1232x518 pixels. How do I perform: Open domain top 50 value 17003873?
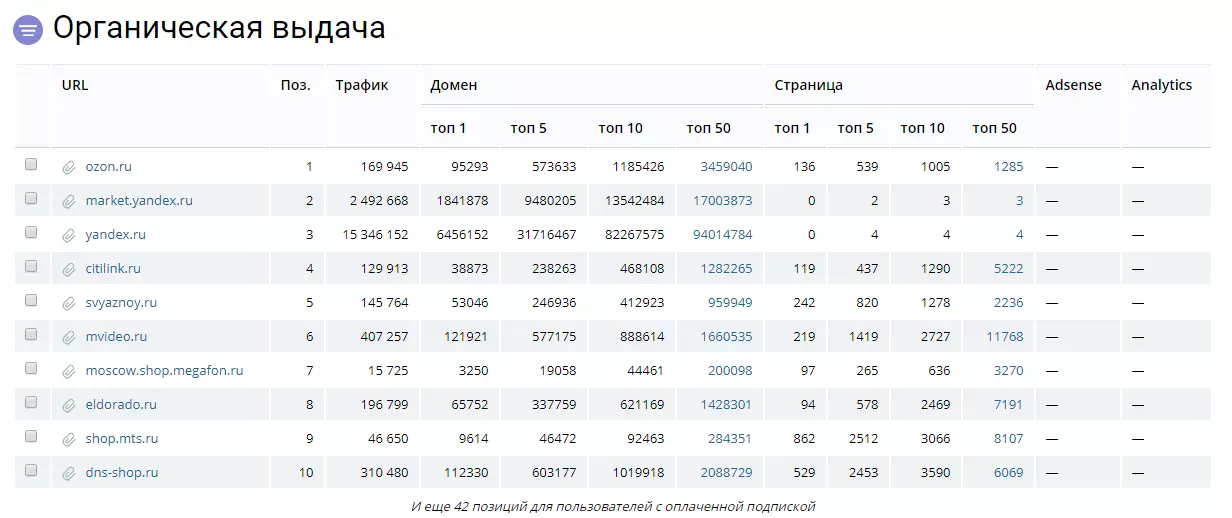point(722,201)
